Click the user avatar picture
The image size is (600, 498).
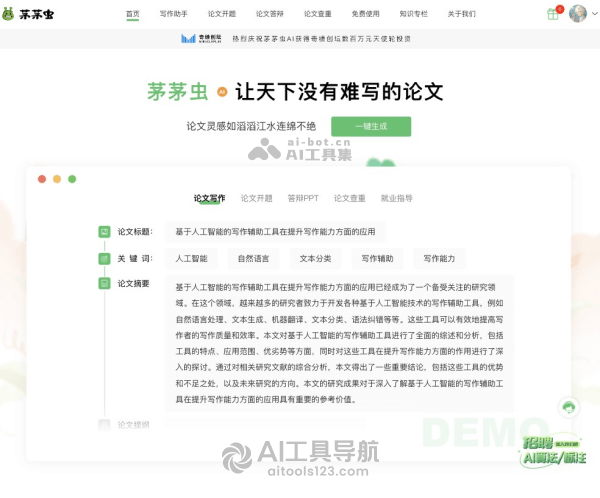578,13
